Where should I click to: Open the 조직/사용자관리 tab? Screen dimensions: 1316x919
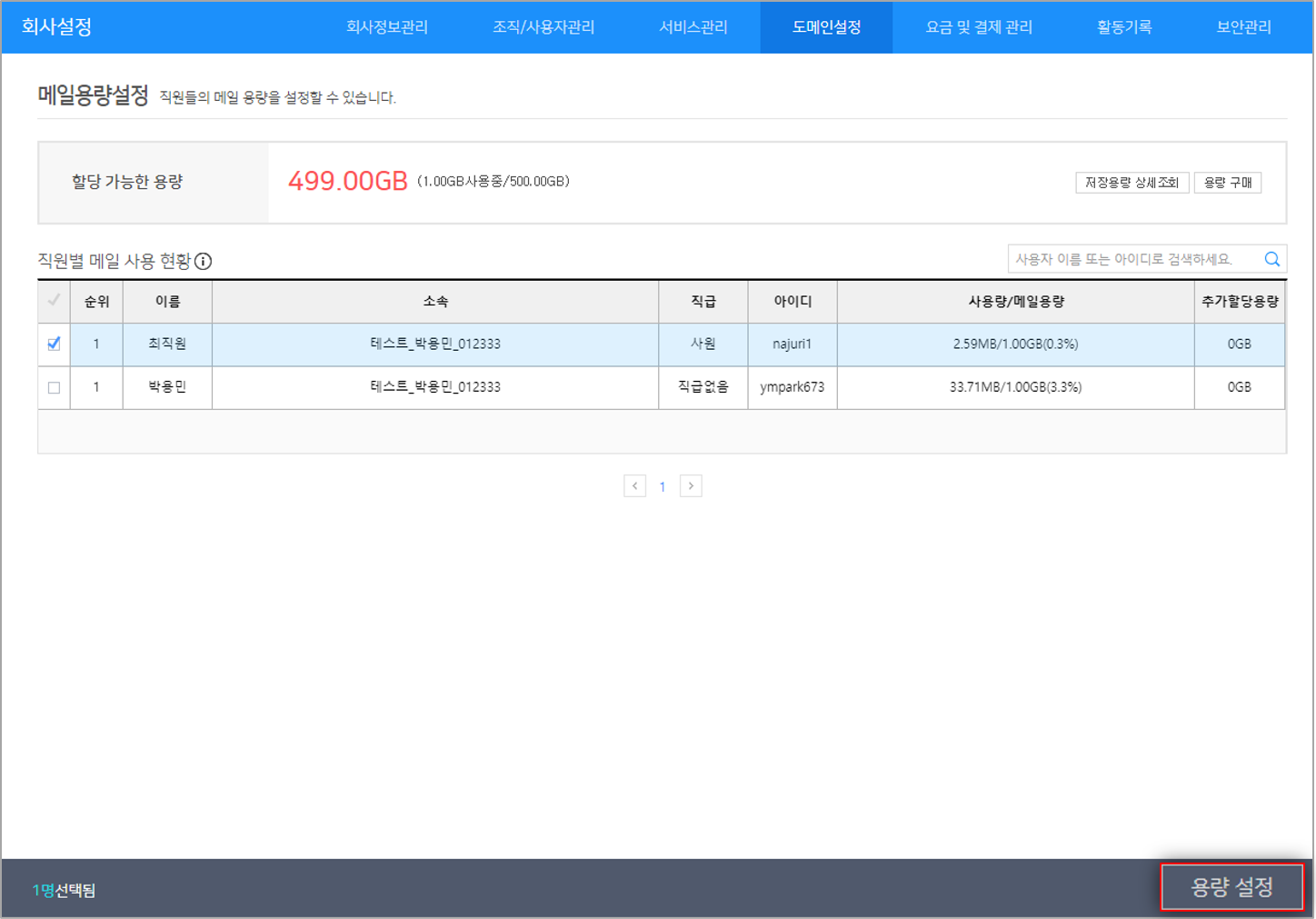point(543,27)
